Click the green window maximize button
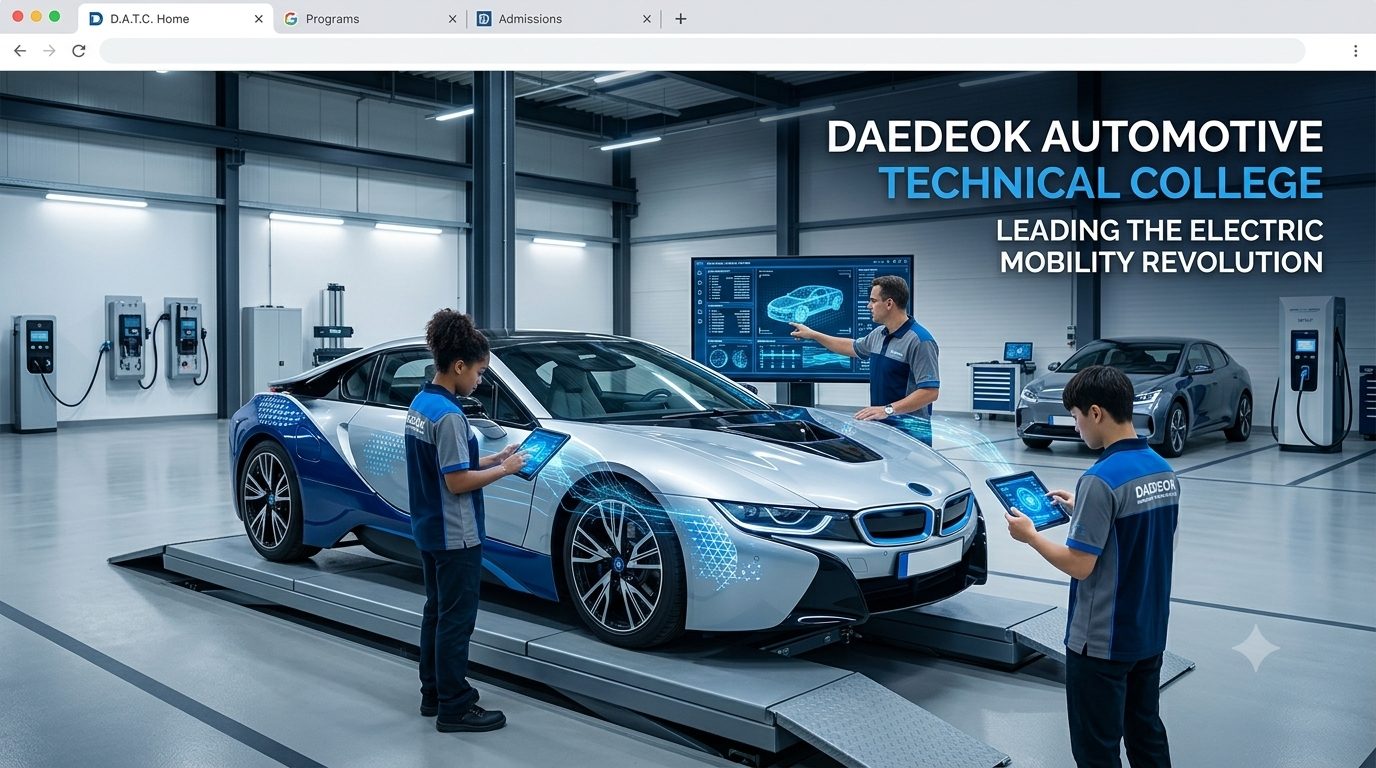 click(54, 17)
